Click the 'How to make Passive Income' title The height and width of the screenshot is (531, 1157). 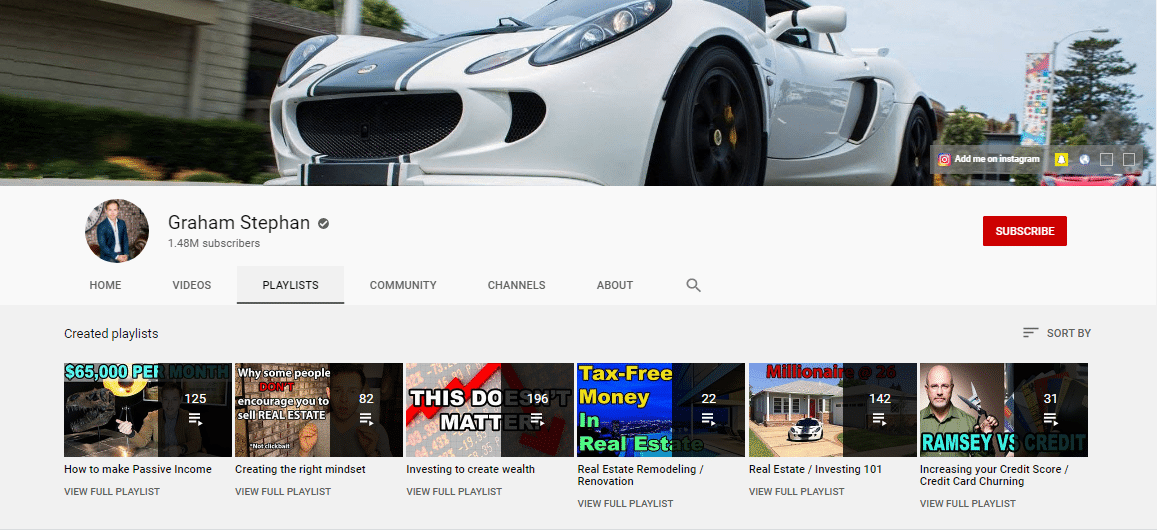[x=138, y=470]
